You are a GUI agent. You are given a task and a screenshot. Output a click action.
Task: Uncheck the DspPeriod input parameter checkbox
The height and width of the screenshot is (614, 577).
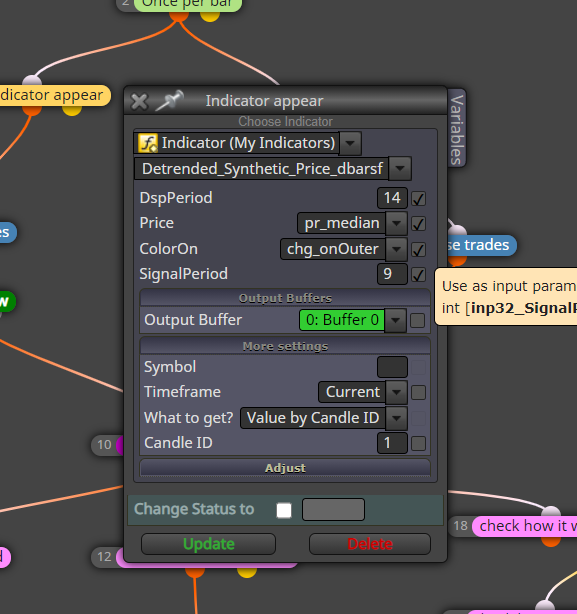click(418, 199)
